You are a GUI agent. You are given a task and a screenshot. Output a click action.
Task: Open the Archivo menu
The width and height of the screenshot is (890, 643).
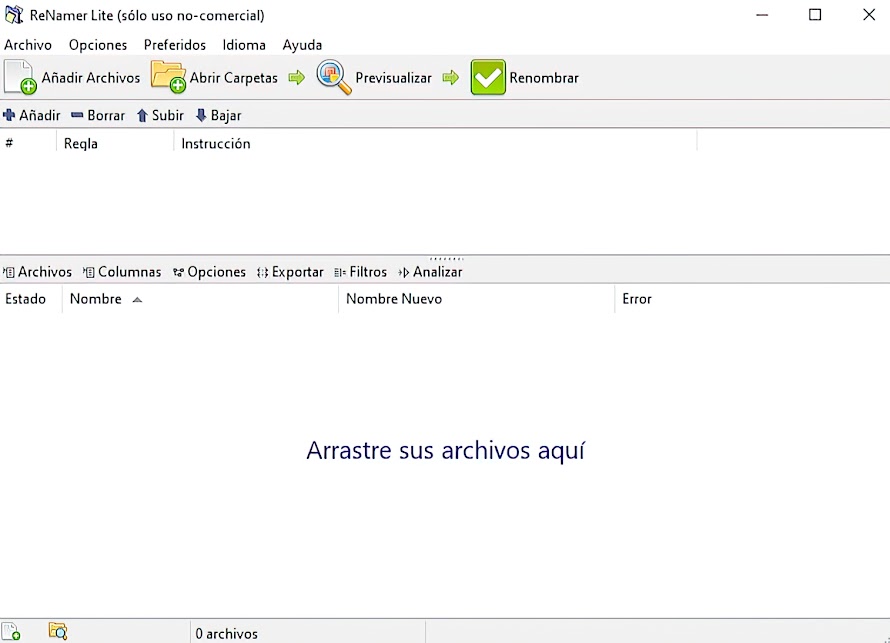click(28, 45)
